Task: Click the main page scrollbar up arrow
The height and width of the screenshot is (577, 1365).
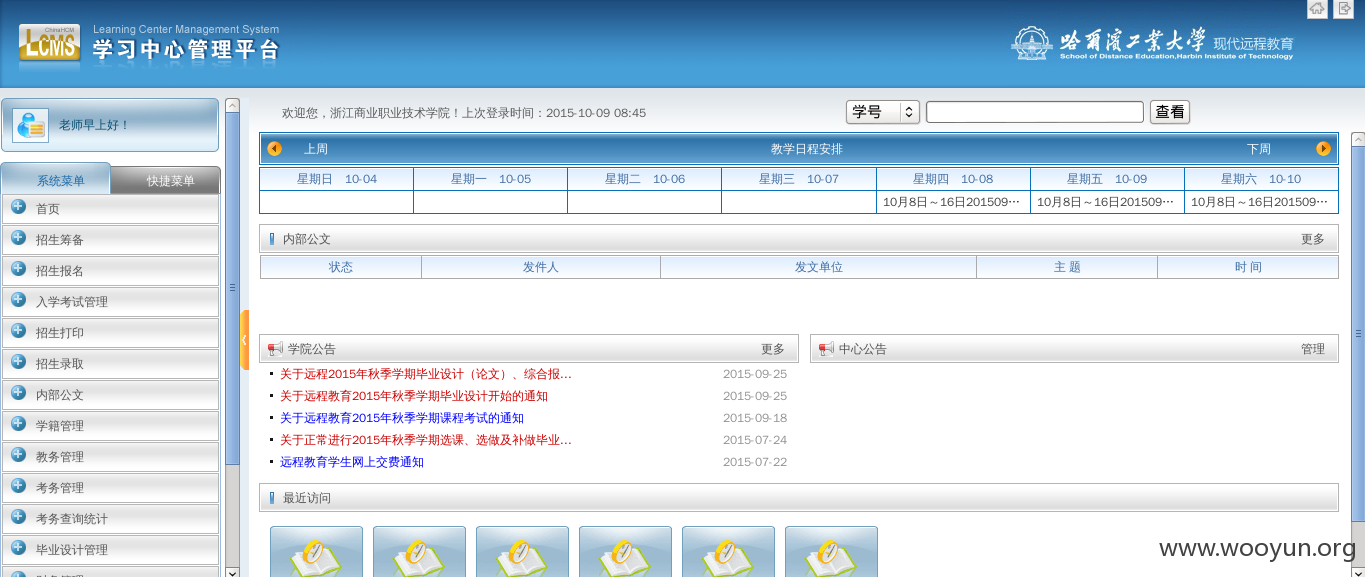Action: [x=1358, y=138]
